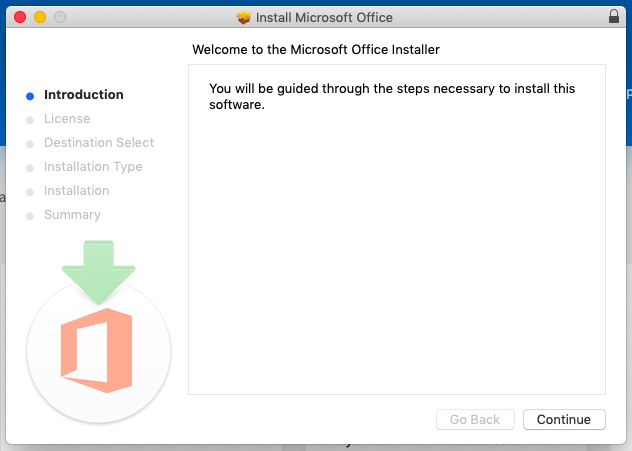Click the Destination Select step bullet
Screen dimensions: 632x451
click(30, 144)
